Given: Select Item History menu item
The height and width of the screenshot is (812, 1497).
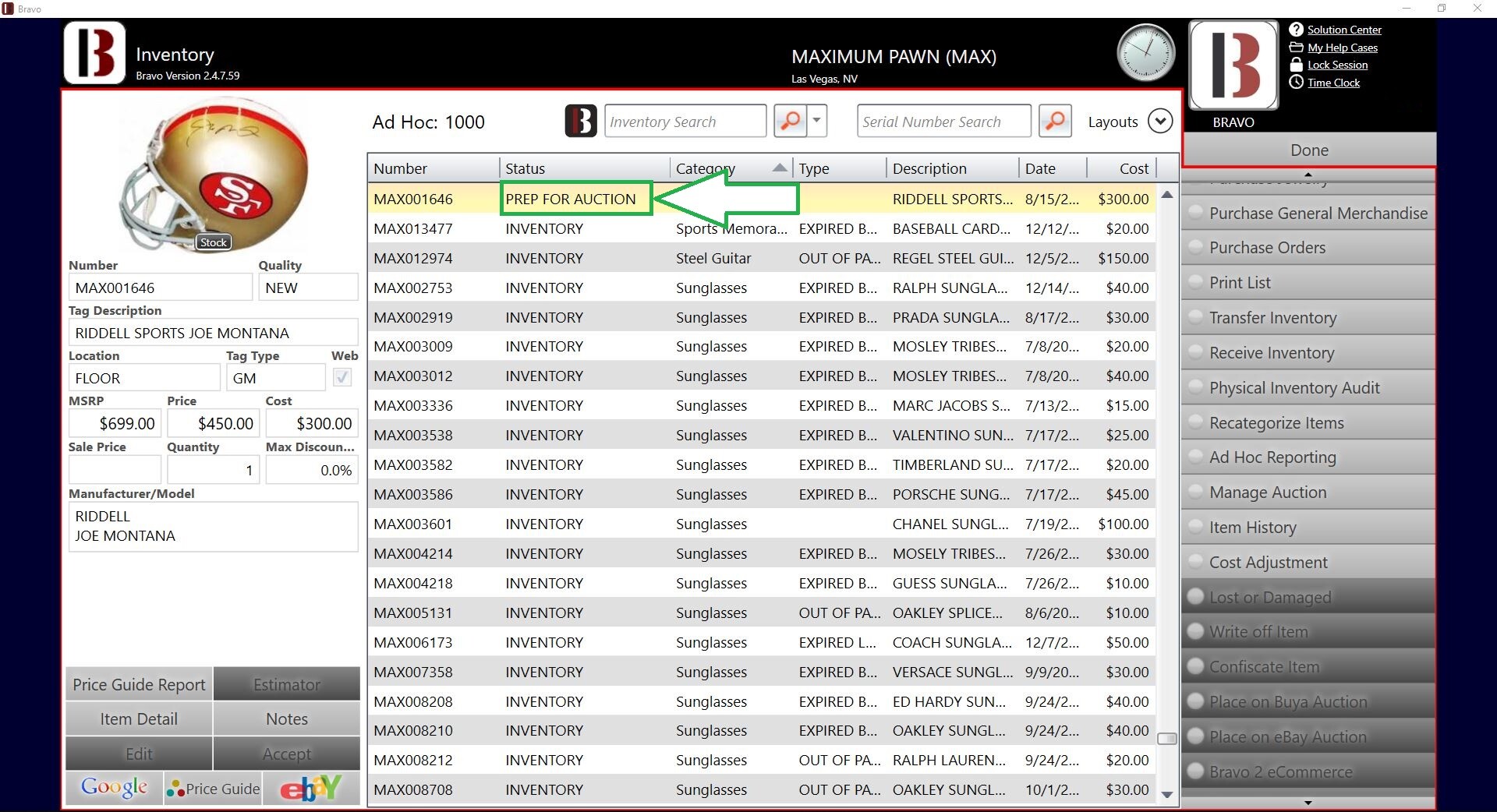Looking at the screenshot, I should click(1308, 528).
